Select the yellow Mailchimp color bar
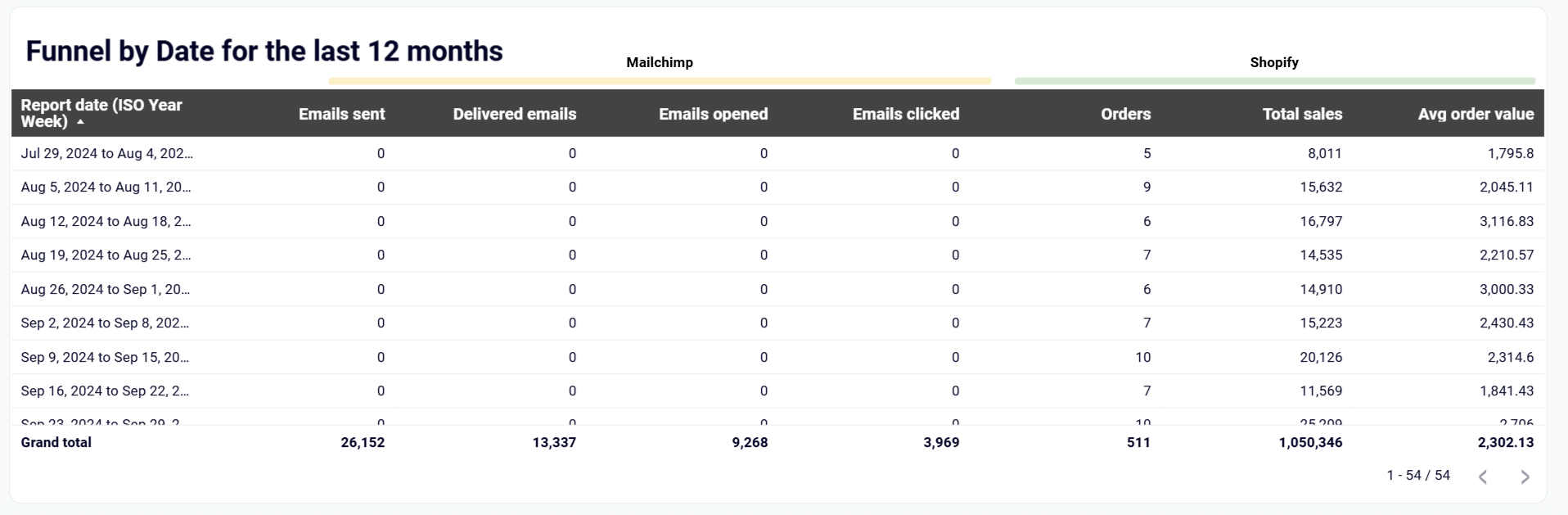 point(660,81)
